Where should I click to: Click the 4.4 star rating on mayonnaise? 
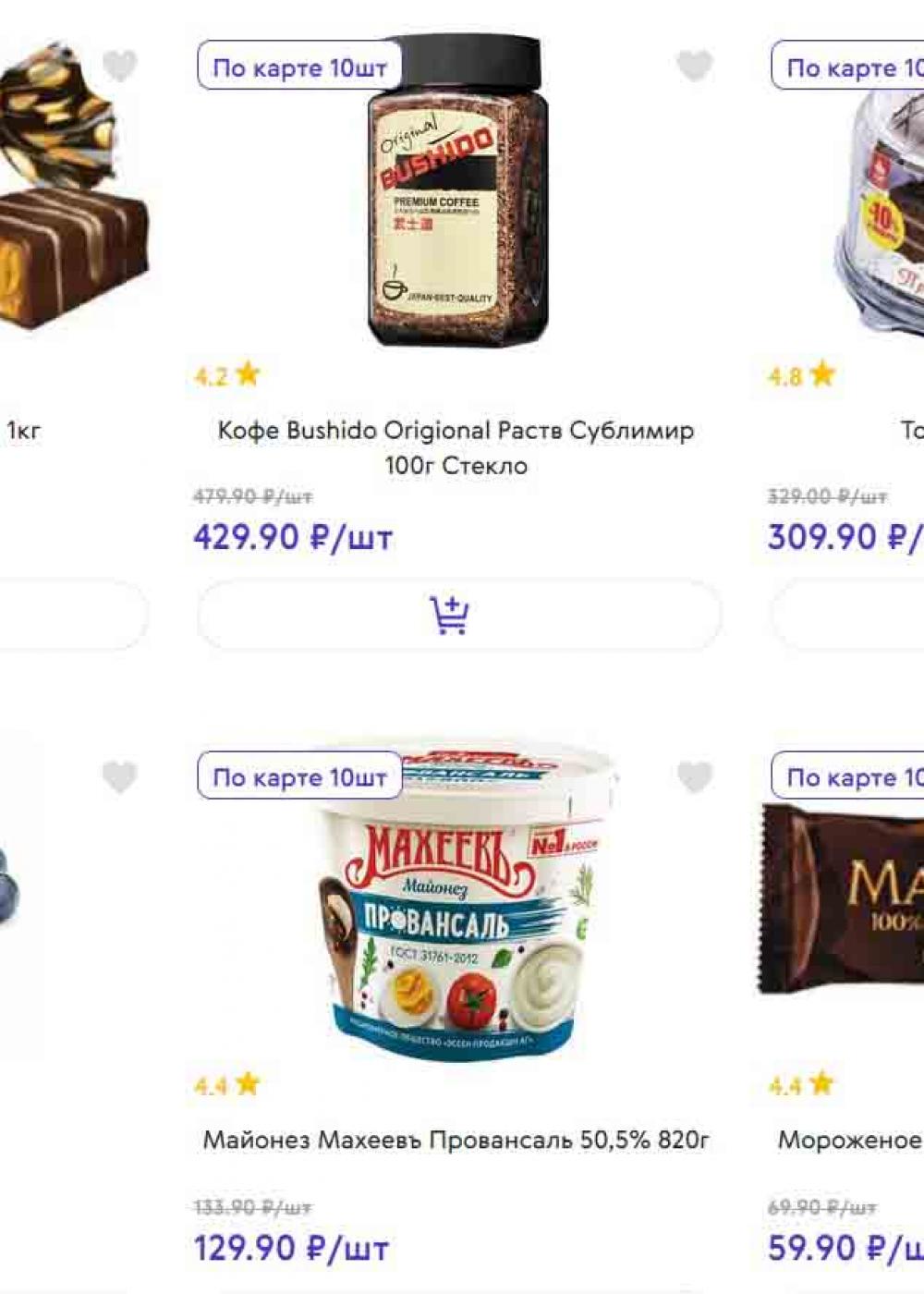tap(227, 1084)
